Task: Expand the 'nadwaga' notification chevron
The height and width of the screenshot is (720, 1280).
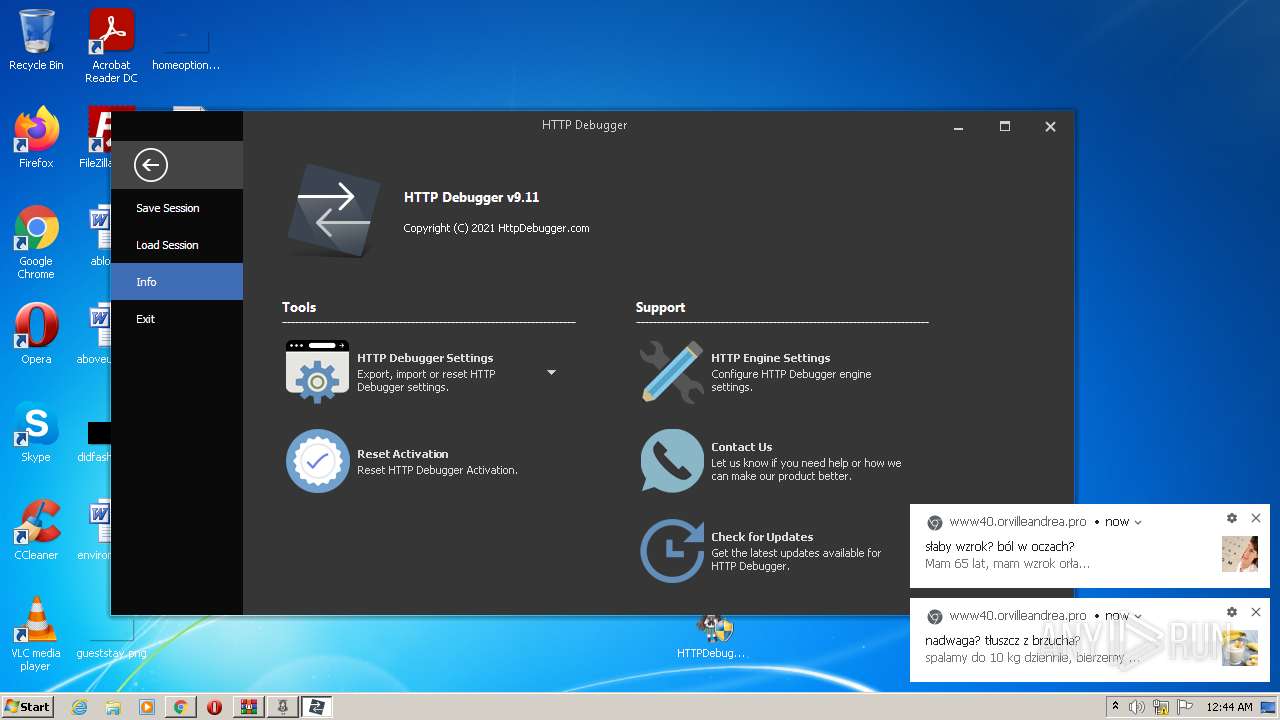Action: click(x=1138, y=616)
